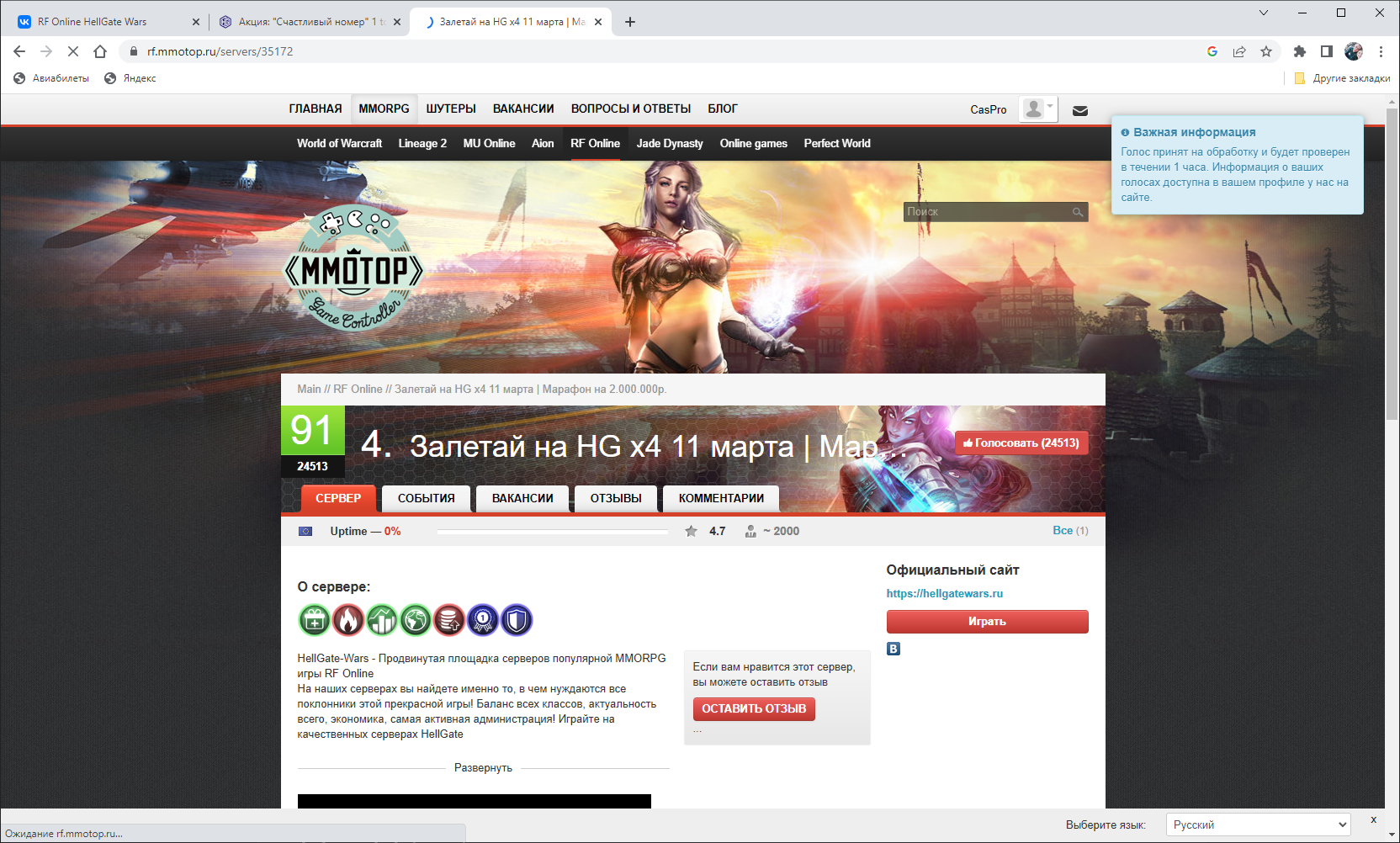1400x843 pixels.
Task: Click the green gift bonus badge
Action: pos(315,620)
